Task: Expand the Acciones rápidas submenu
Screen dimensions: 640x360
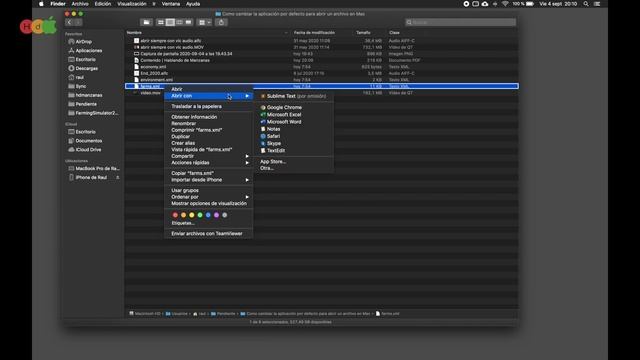Action: [x=209, y=163]
